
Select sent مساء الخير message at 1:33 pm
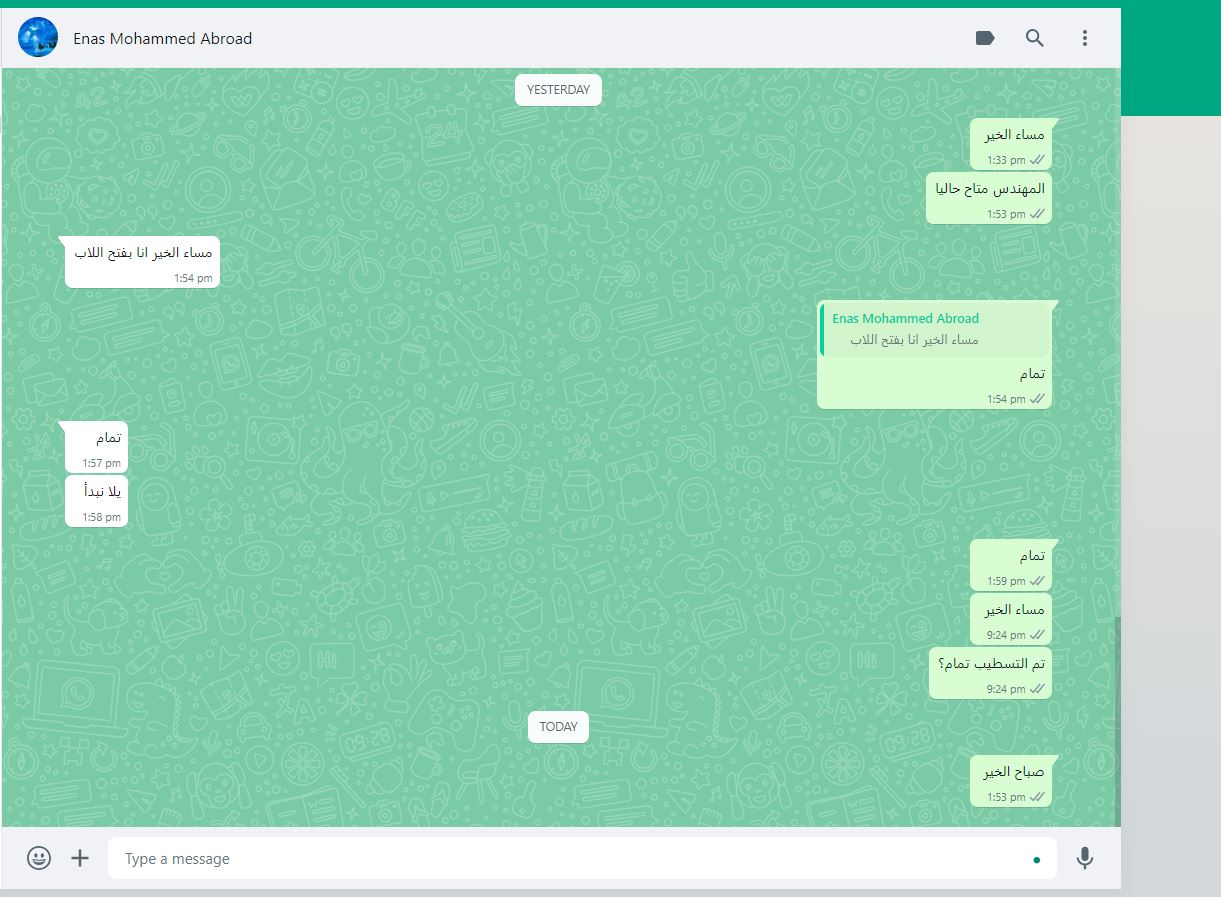coord(1011,143)
